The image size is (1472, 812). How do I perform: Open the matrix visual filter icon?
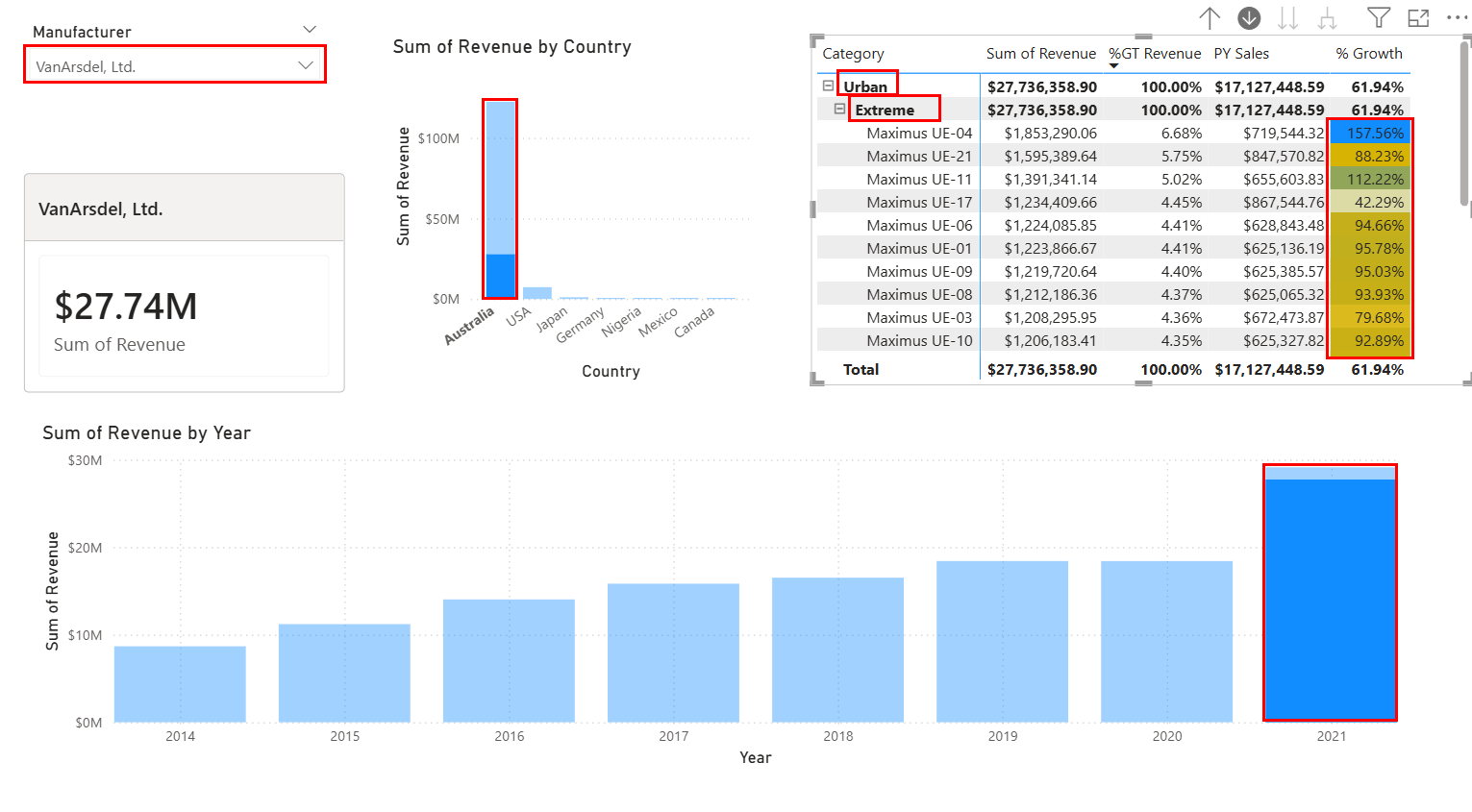point(1379,18)
